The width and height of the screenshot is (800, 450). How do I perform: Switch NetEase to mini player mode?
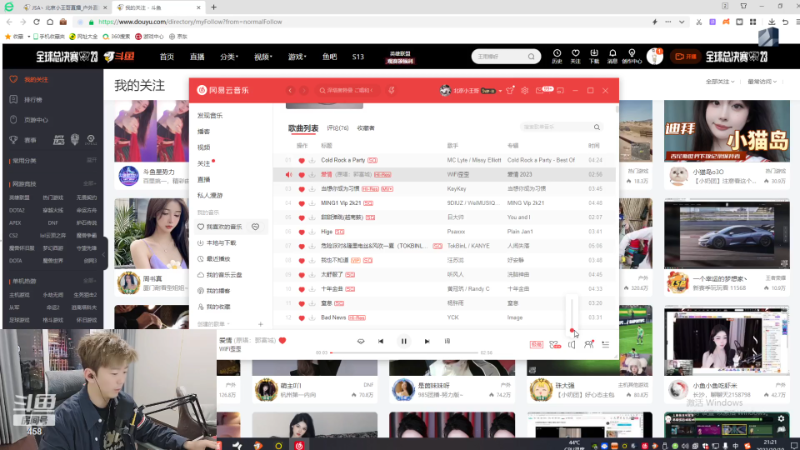560,90
